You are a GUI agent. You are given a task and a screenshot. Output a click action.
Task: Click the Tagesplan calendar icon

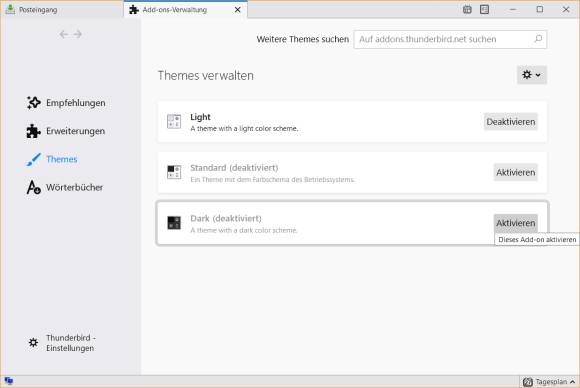point(528,382)
